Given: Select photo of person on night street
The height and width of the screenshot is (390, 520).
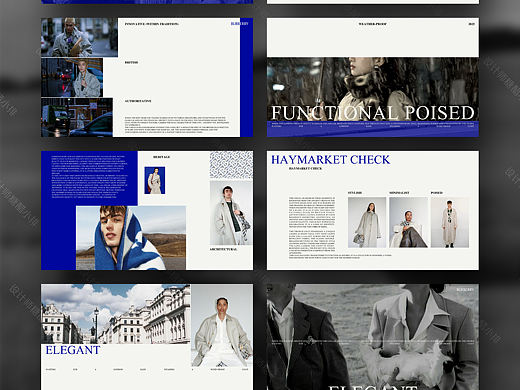Looking at the screenshot, I should (72, 77).
